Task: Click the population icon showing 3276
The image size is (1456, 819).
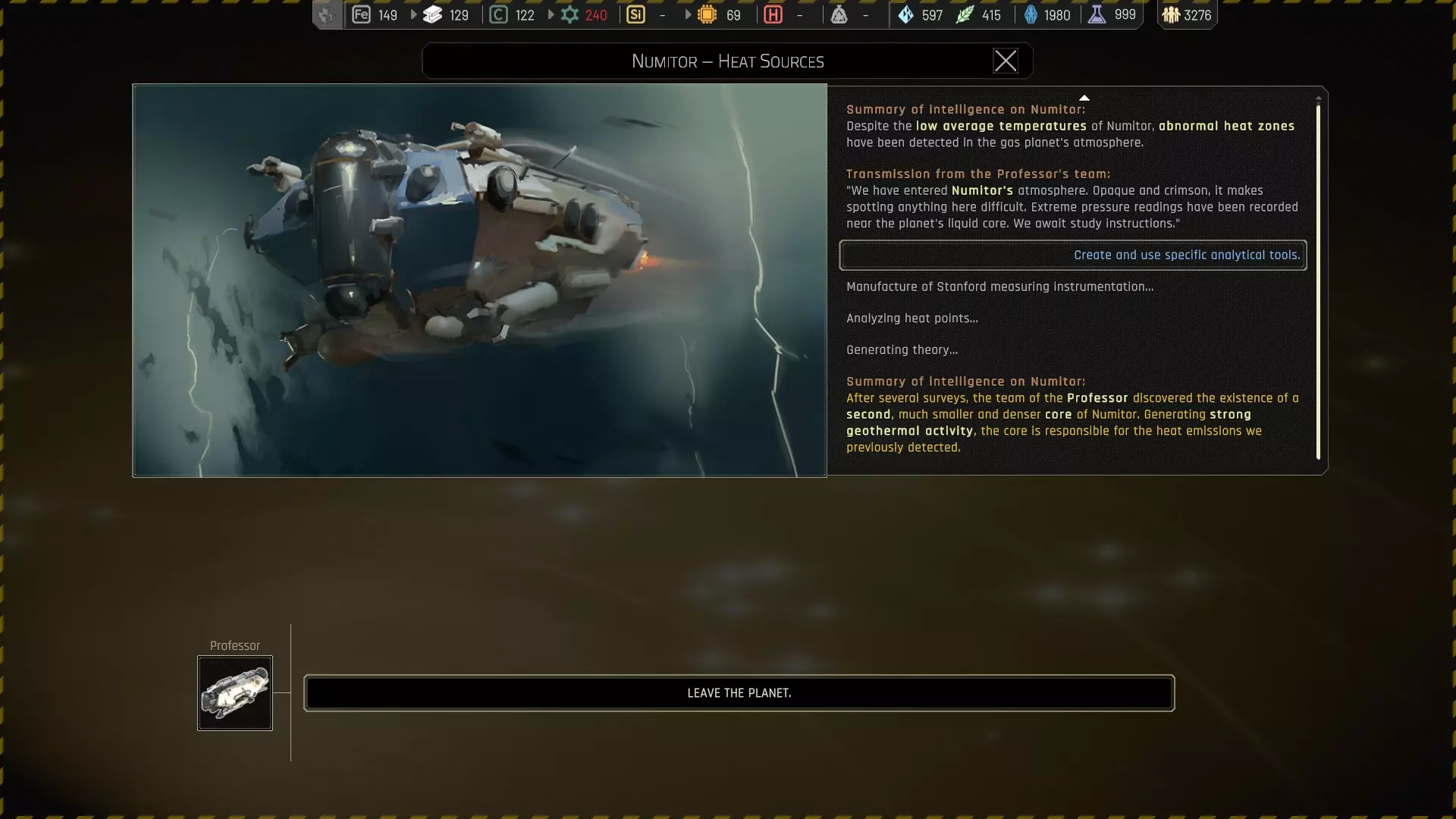Action: [1171, 14]
